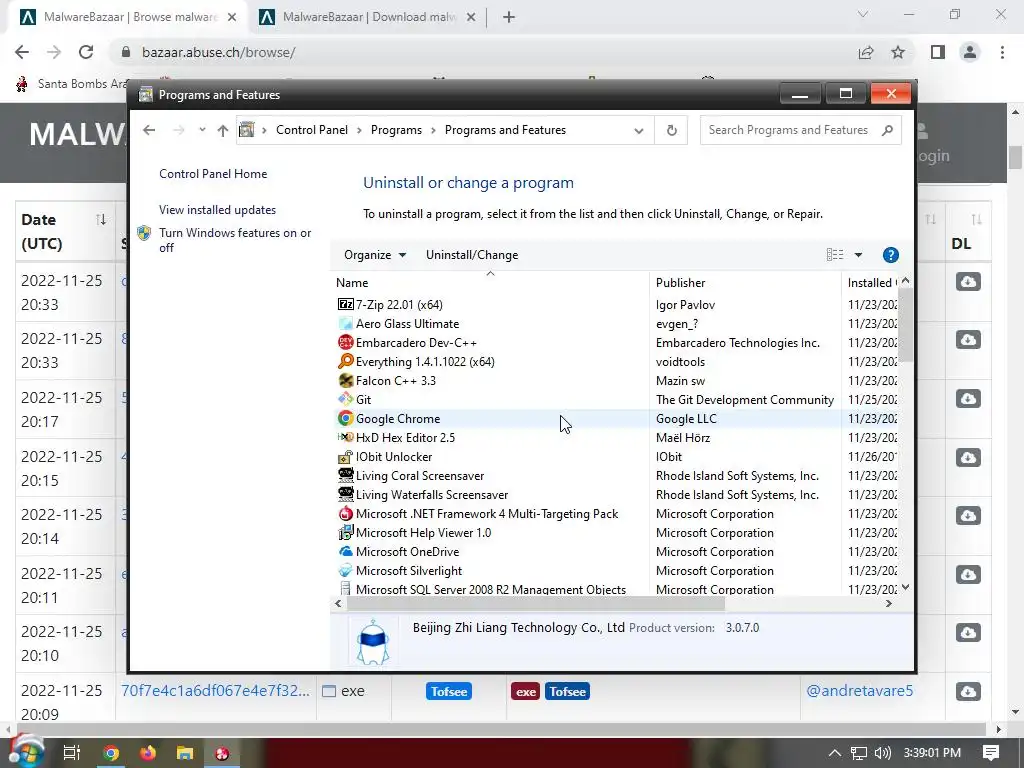1024x768 pixels.
Task: Click the programs list horizontal scrollbar thumb
Action: [x=536, y=603]
